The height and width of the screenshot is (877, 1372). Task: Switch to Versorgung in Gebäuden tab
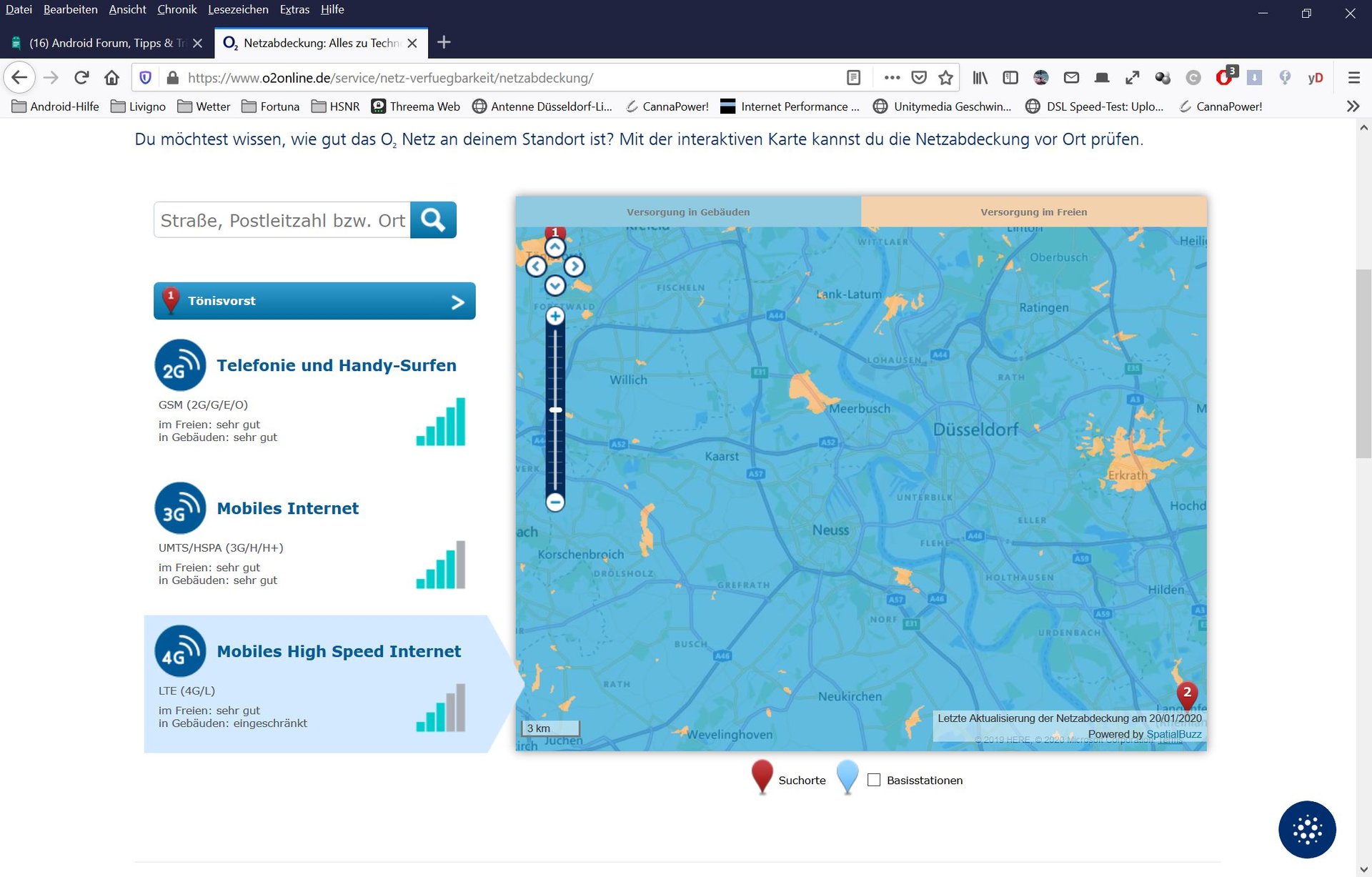[x=688, y=212]
